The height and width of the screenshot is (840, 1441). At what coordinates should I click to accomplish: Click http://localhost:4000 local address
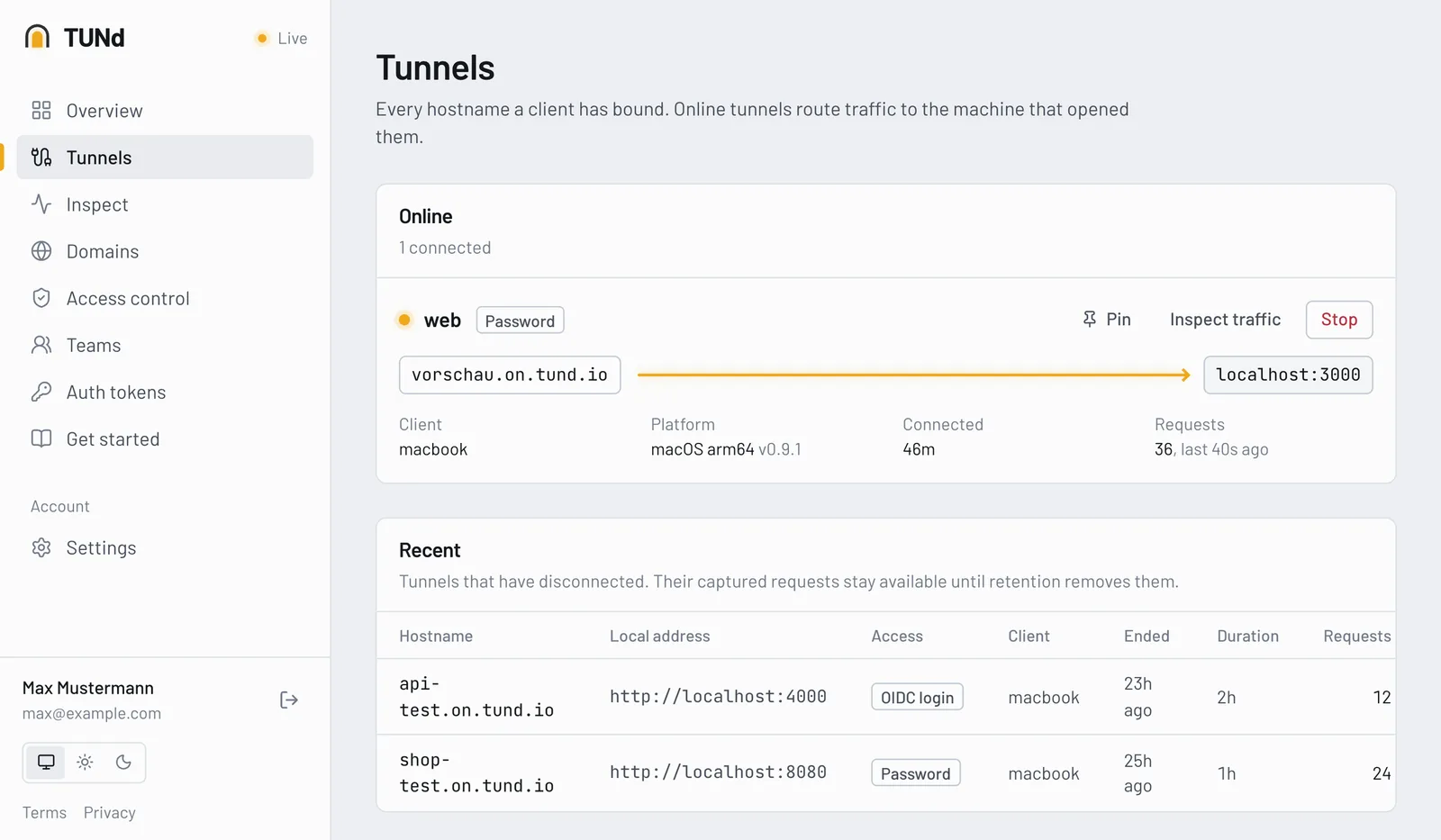click(x=718, y=696)
